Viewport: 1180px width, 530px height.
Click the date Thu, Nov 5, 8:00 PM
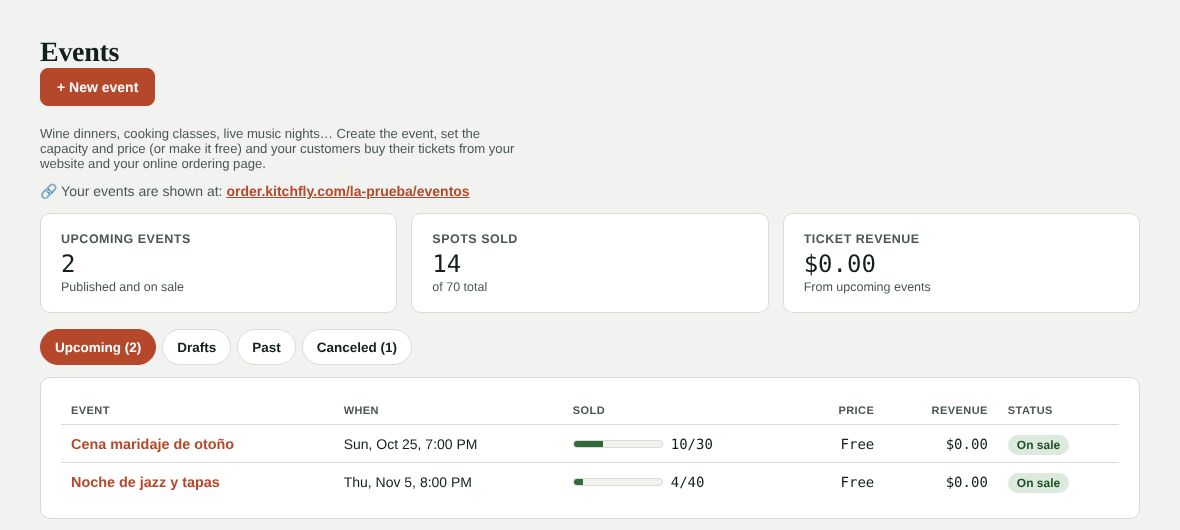(408, 482)
